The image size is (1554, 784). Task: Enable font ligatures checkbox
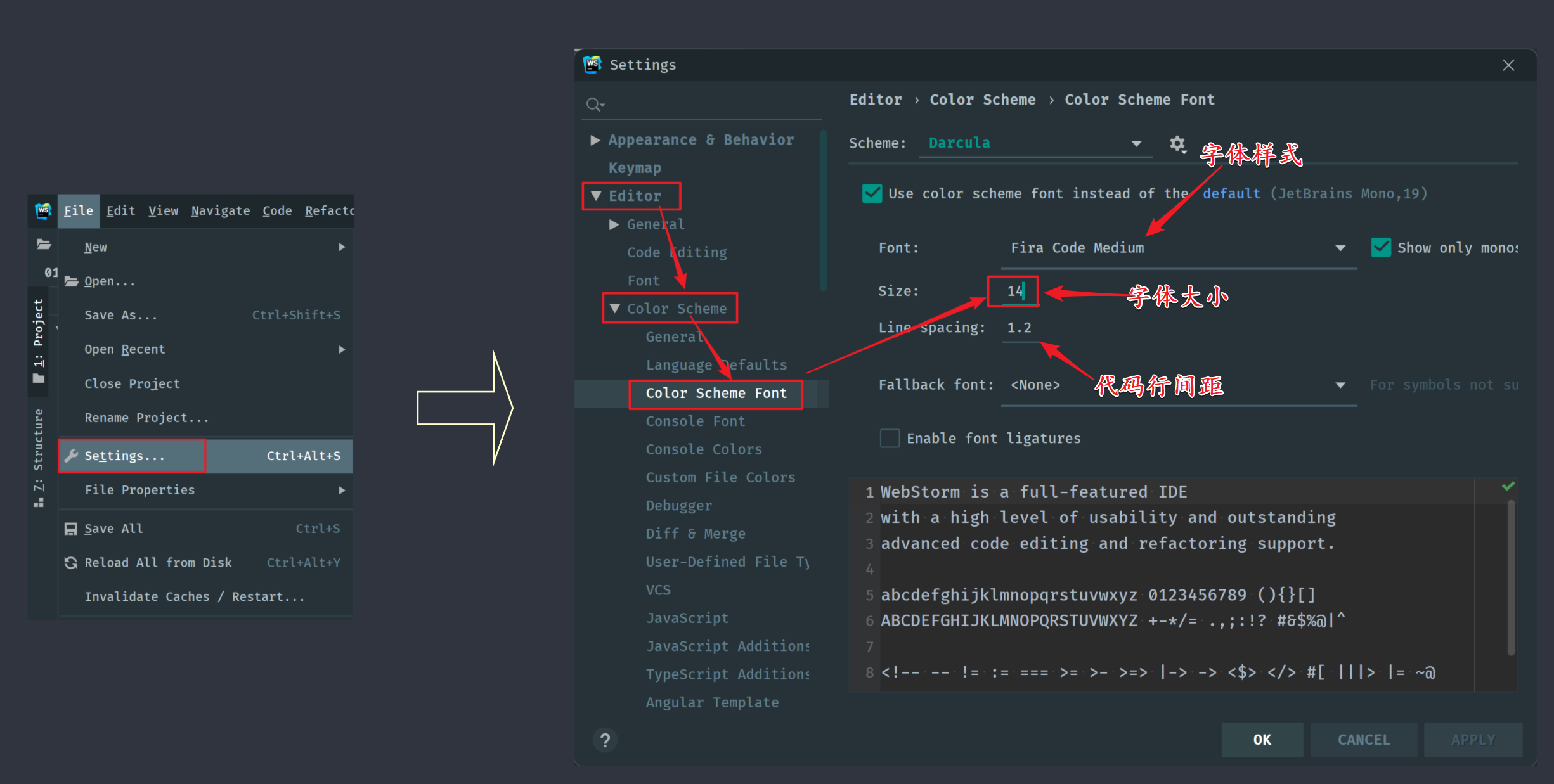click(890, 438)
